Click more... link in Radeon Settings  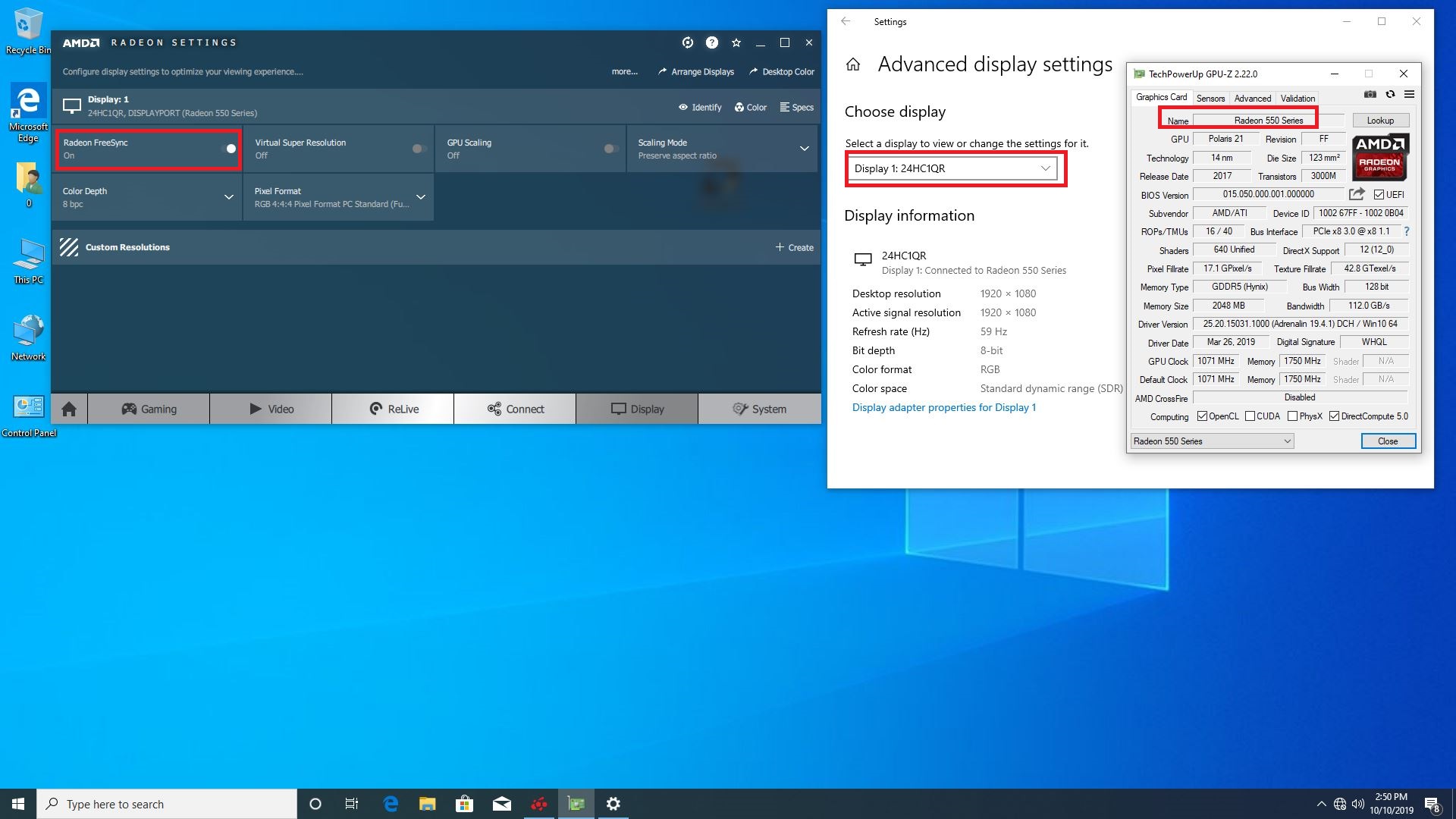(x=624, y=71)
